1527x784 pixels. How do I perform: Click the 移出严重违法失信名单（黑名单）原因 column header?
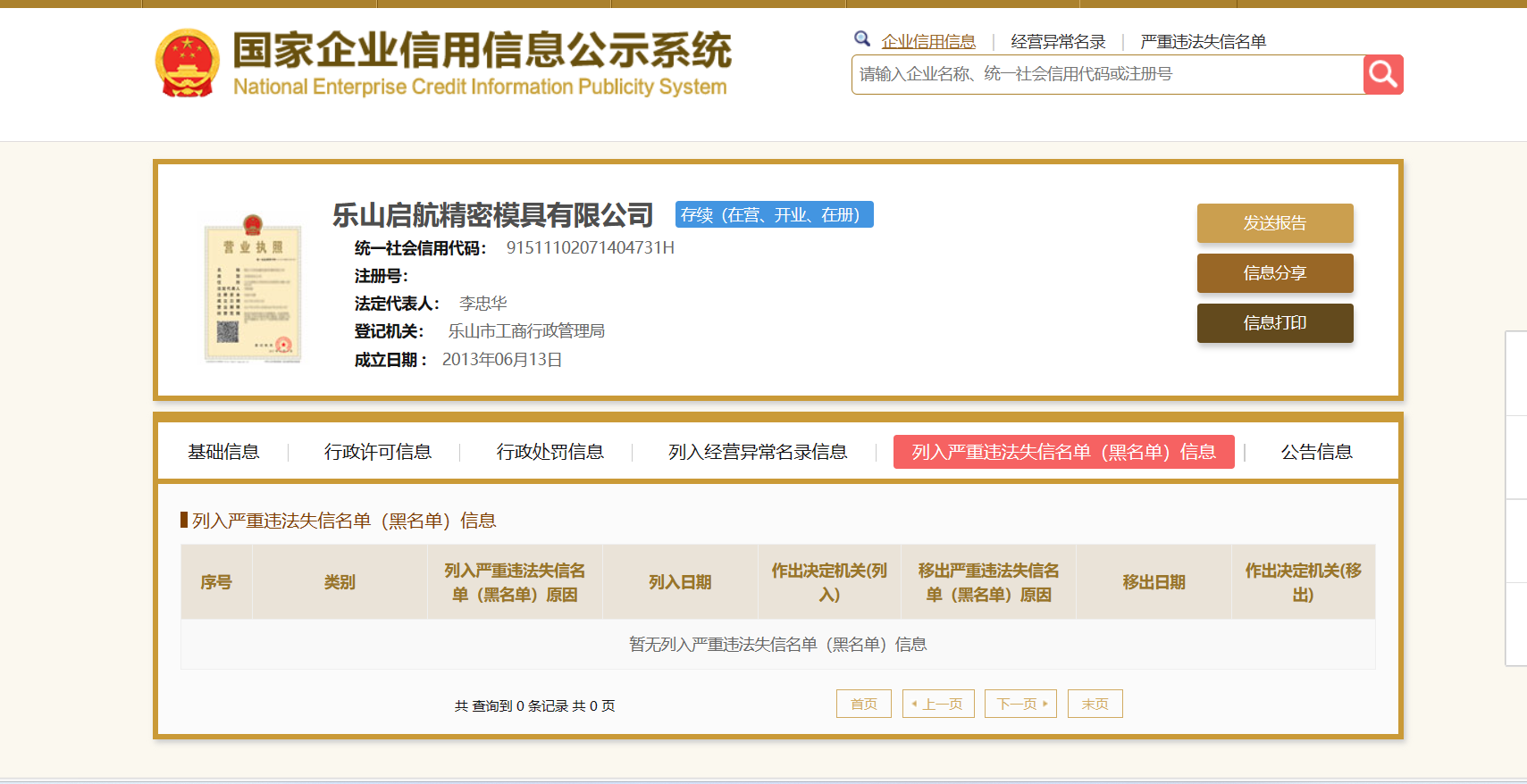pos(988,582)
